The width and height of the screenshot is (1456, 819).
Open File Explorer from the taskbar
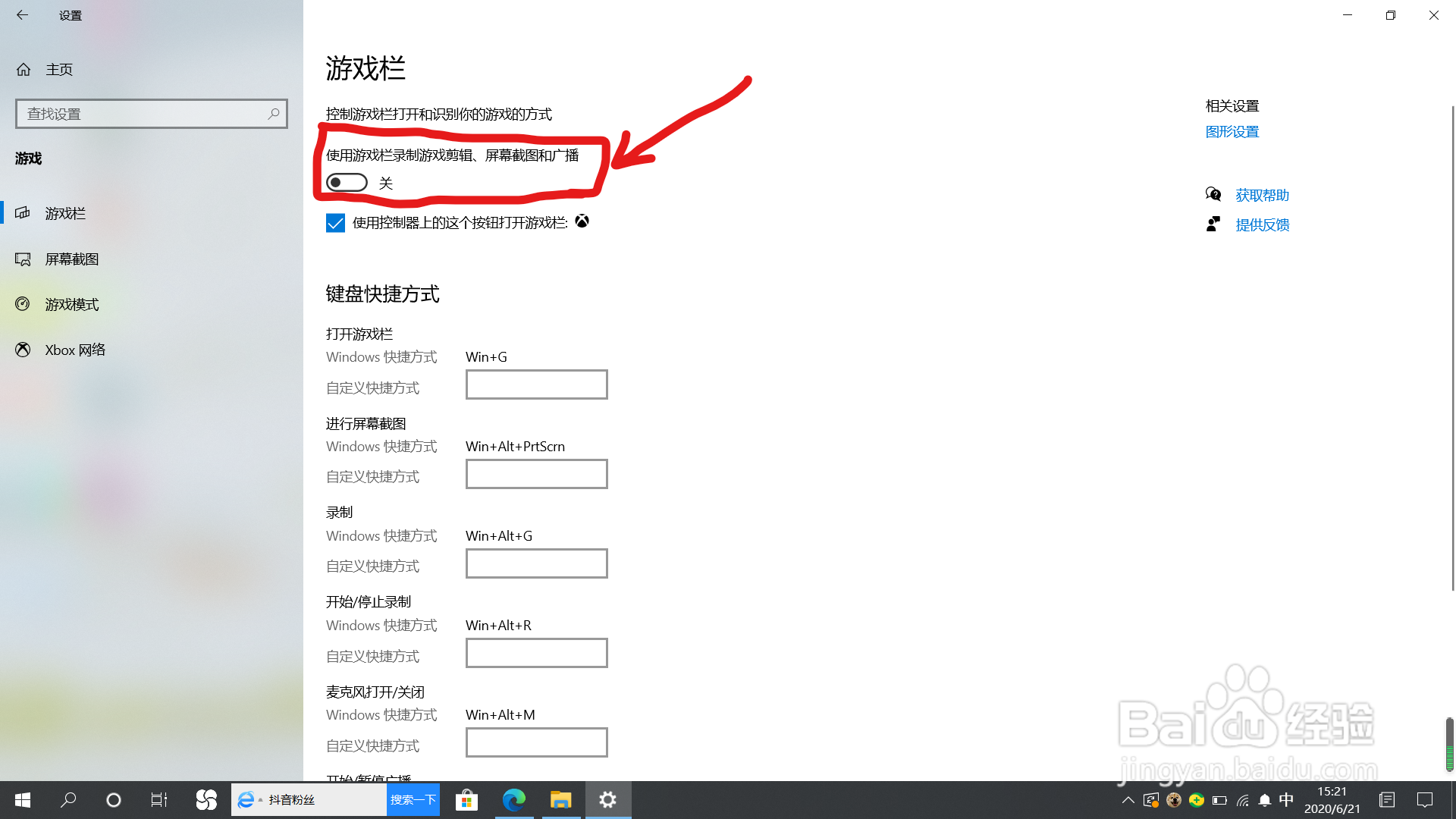(561, 799)
